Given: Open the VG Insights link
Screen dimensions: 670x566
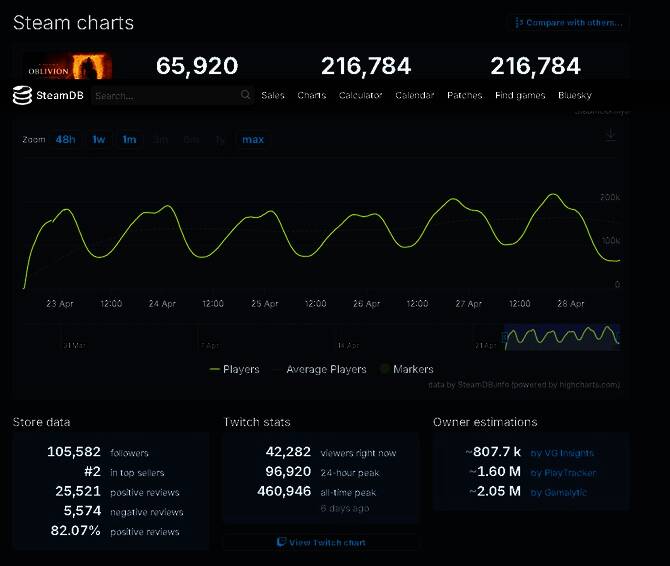Looking at the screenshot, I should 562,453.
